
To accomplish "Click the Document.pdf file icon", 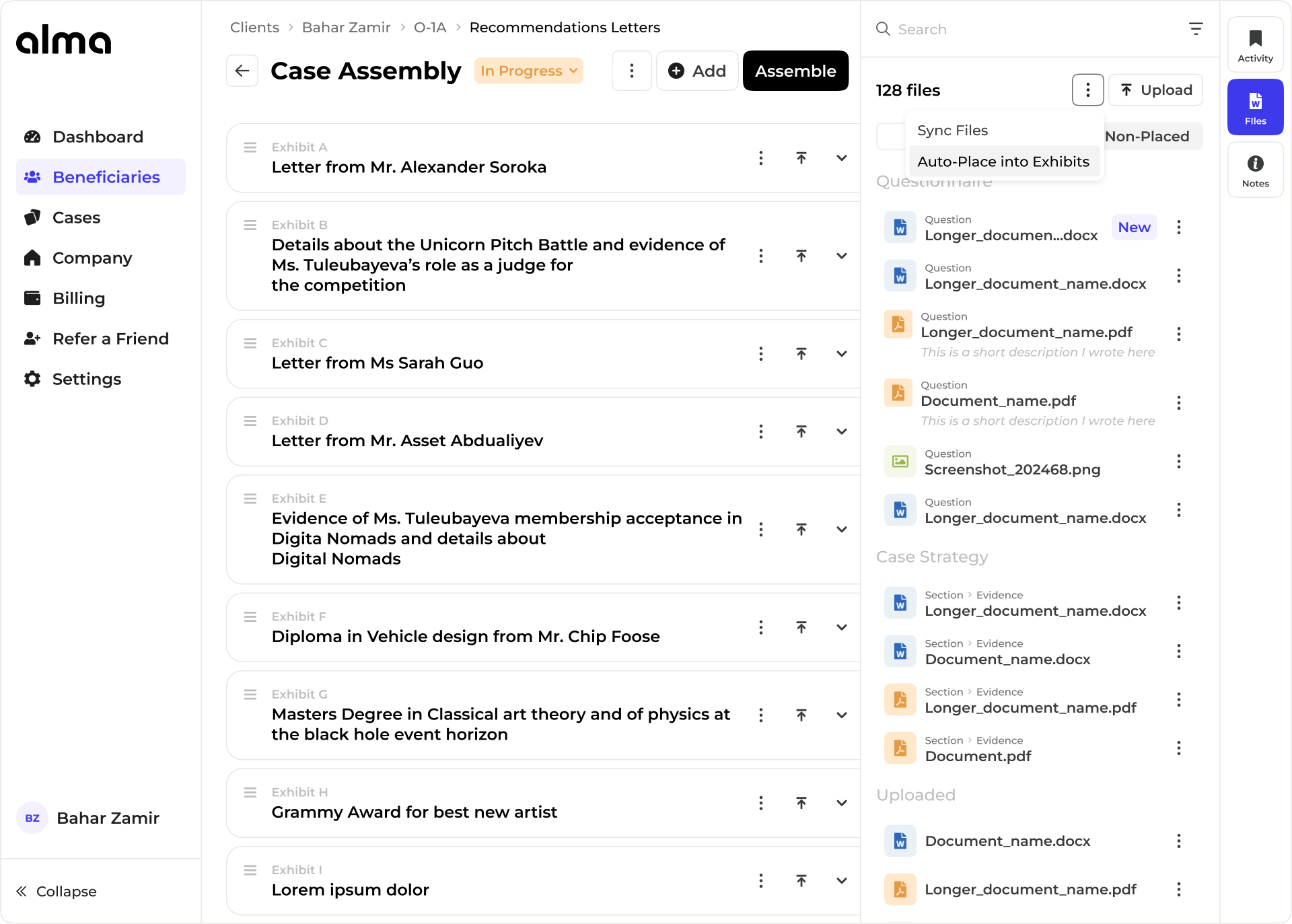I will (900, 748).
